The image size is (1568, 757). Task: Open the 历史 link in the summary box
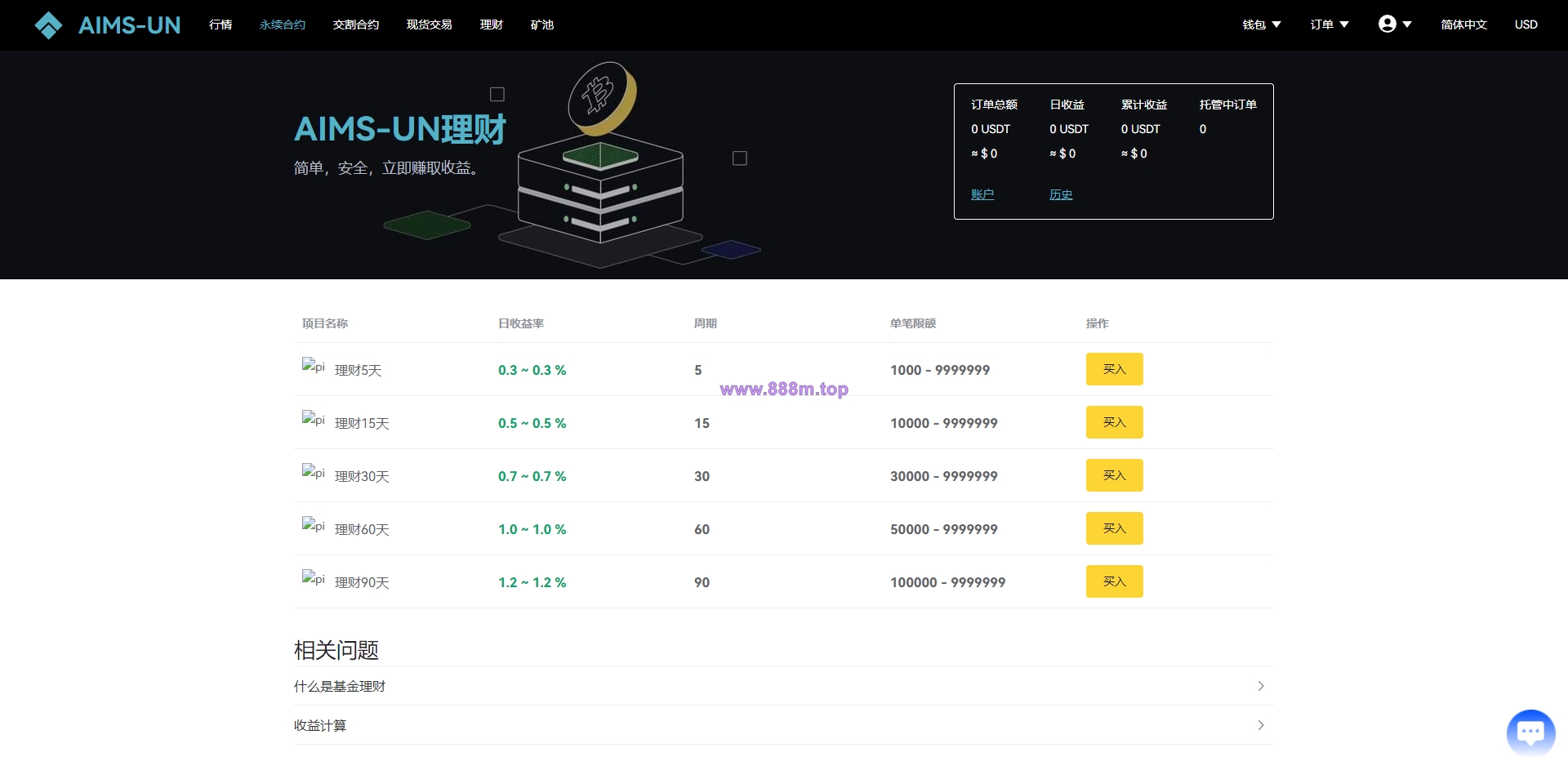(1061, 194)
